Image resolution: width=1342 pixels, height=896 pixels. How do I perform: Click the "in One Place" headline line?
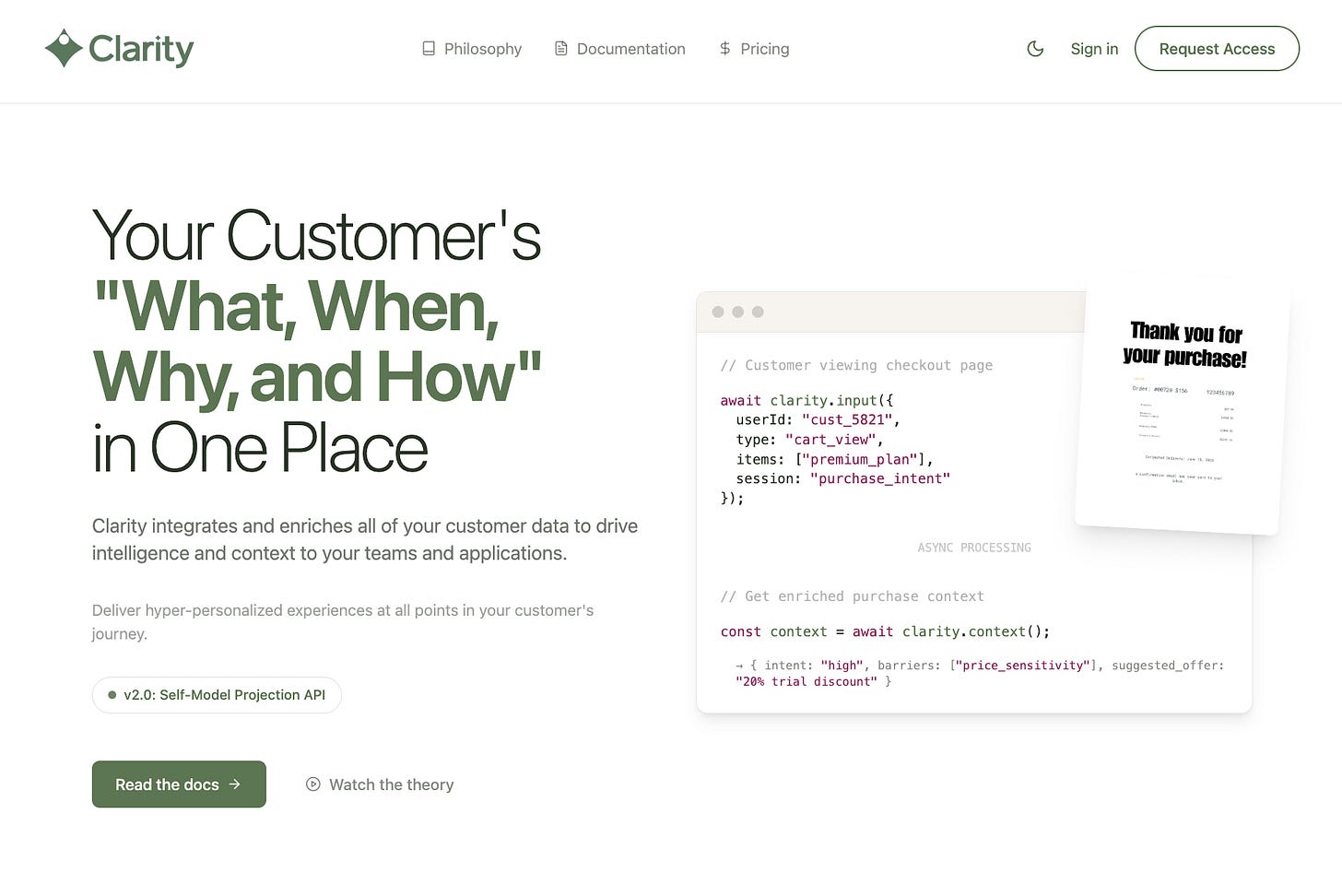(x=260, y=448)
